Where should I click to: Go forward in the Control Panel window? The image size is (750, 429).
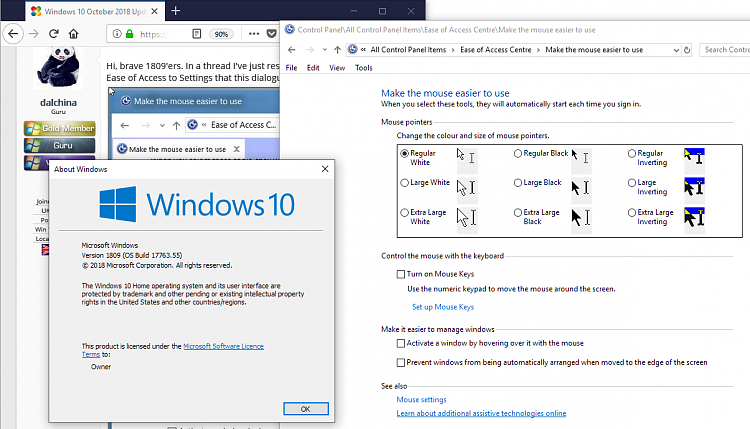click(x=310, y=50)
